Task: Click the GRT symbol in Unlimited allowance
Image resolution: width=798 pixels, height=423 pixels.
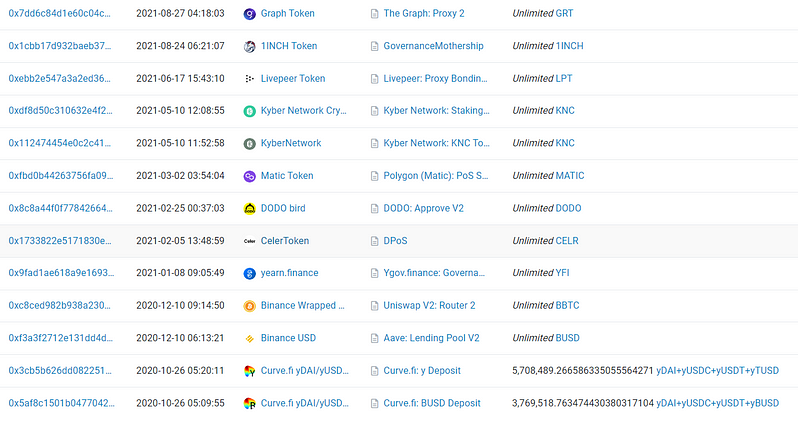Action: 564,13
